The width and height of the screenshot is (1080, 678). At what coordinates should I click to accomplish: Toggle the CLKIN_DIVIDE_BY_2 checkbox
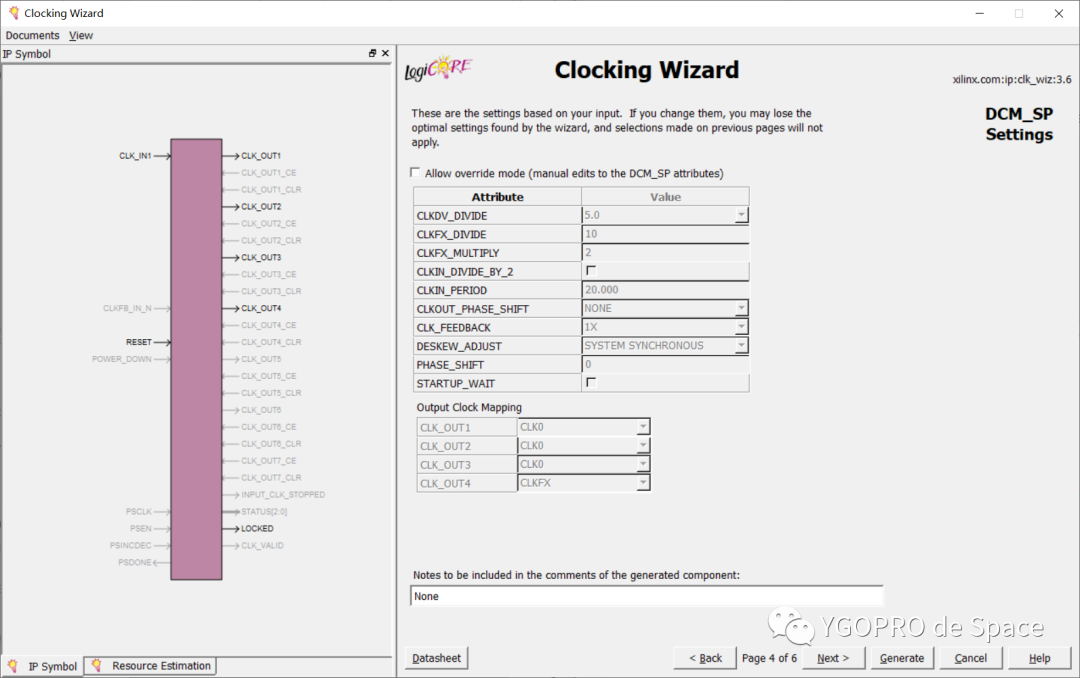tap(591, 271)
